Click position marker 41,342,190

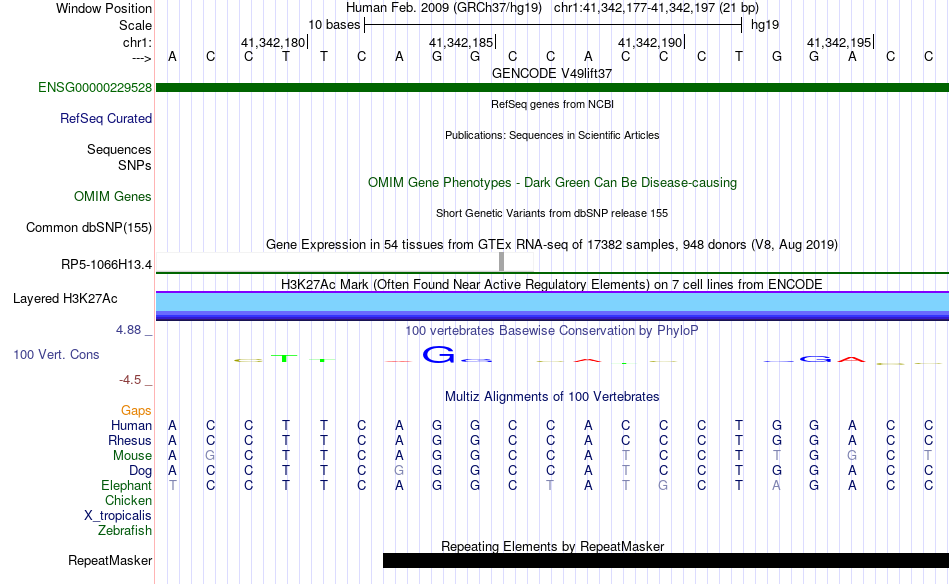650,42
